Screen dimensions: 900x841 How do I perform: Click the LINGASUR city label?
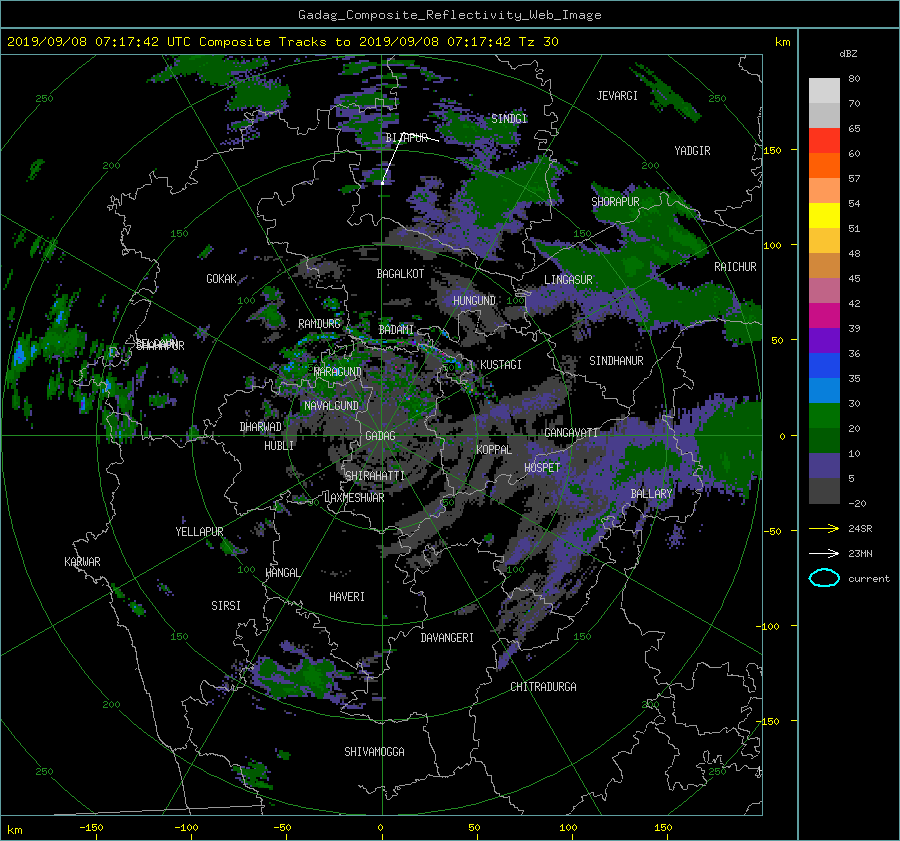click(x=568, y=280)
